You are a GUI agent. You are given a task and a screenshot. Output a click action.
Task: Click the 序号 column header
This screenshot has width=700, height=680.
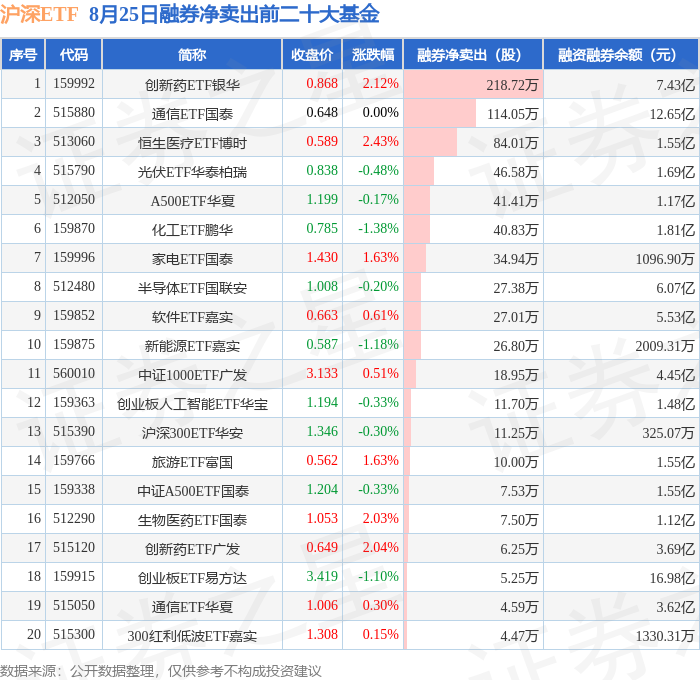point(23,54)
